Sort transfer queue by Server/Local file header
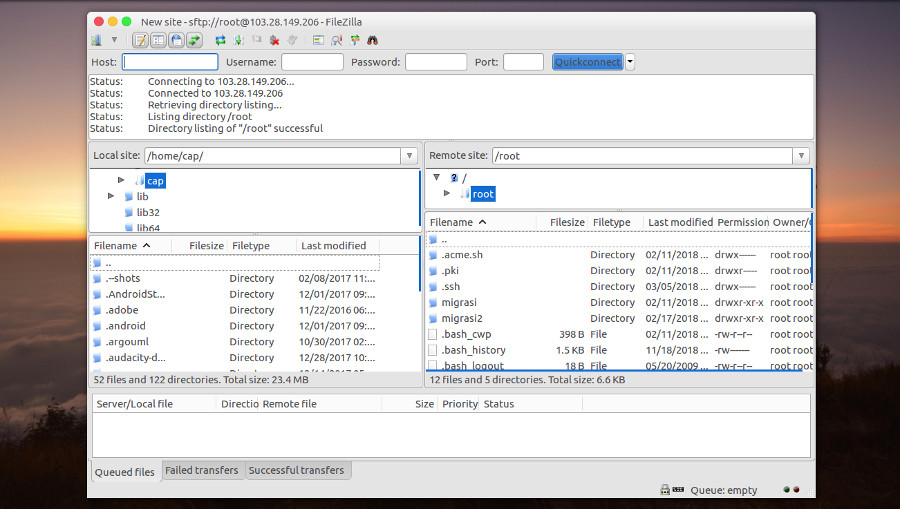This screenshot has width=900, height=509. (155, 404)
